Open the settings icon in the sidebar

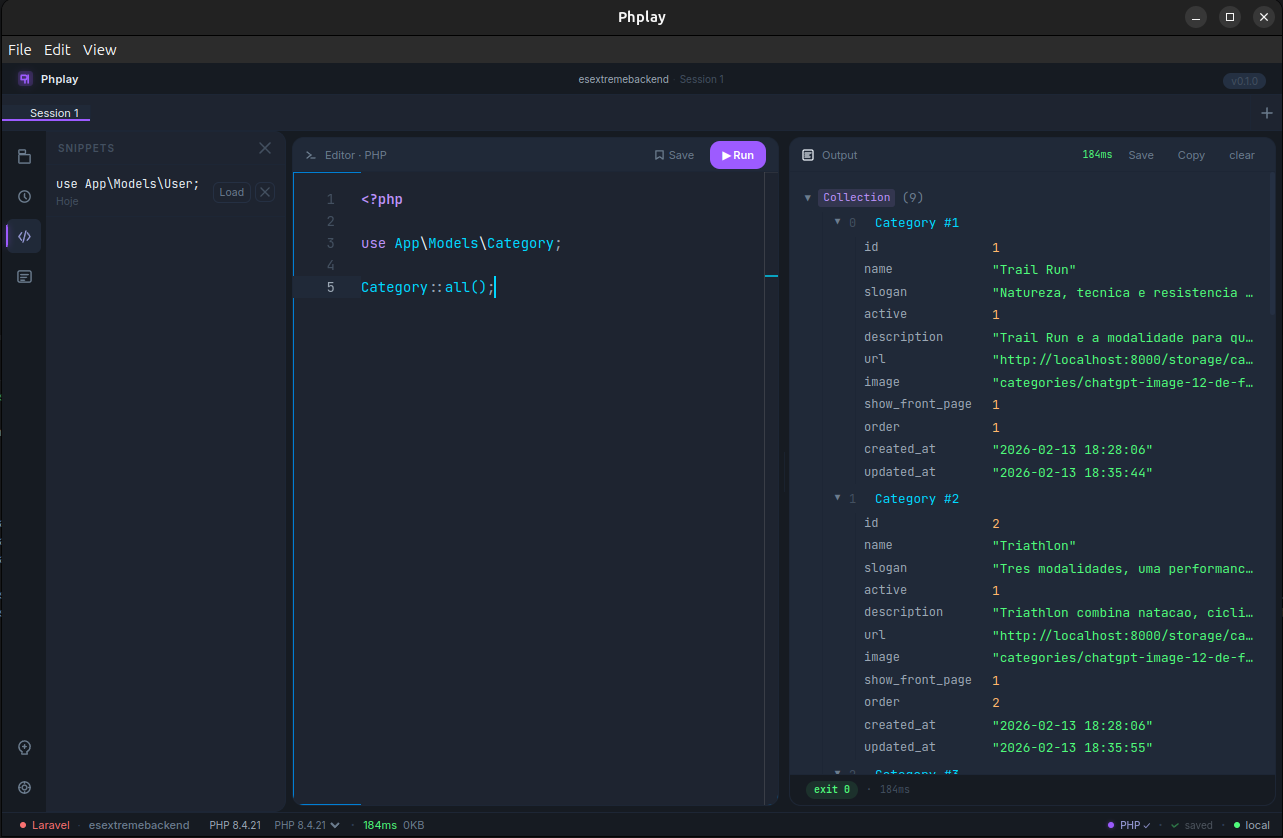[x=25, y=787]
